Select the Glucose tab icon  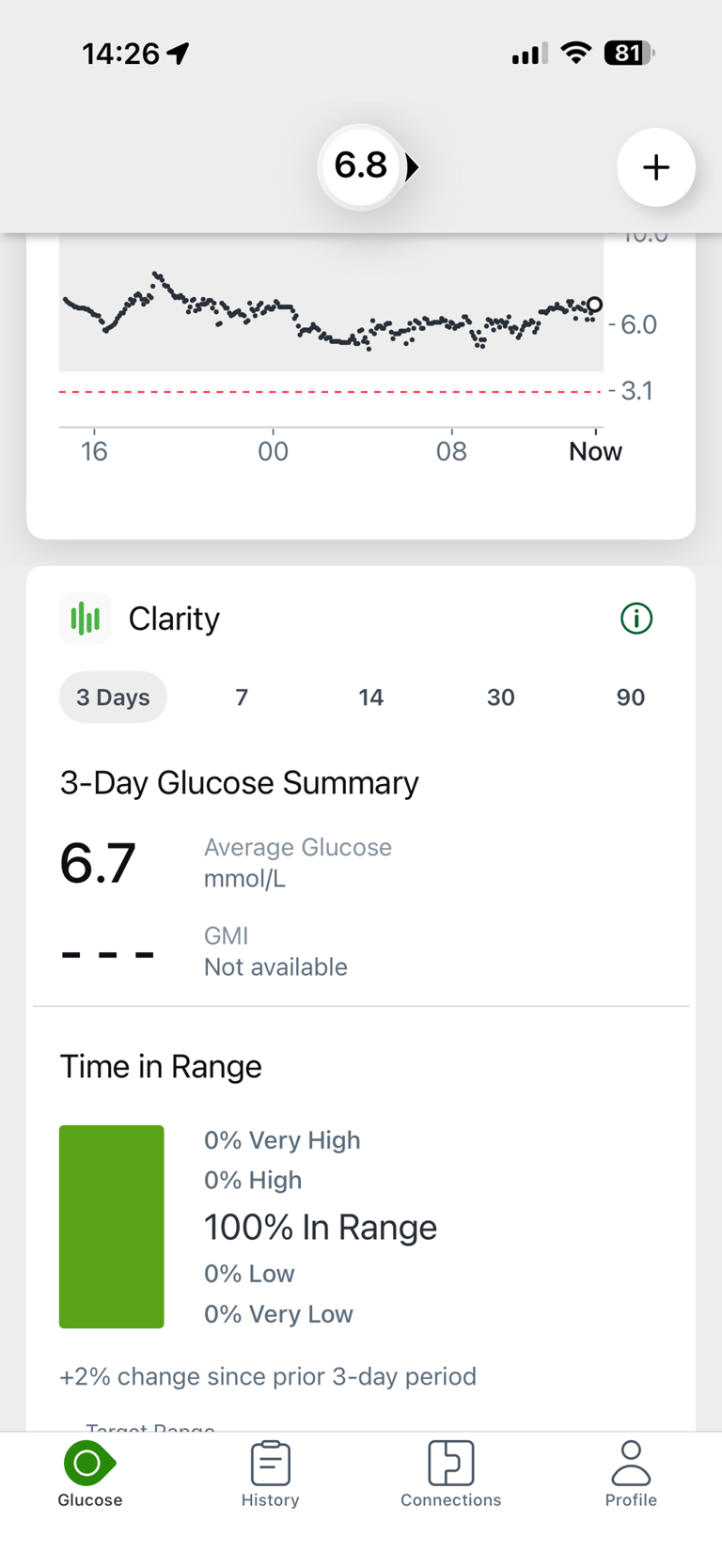pos(88,1464)
